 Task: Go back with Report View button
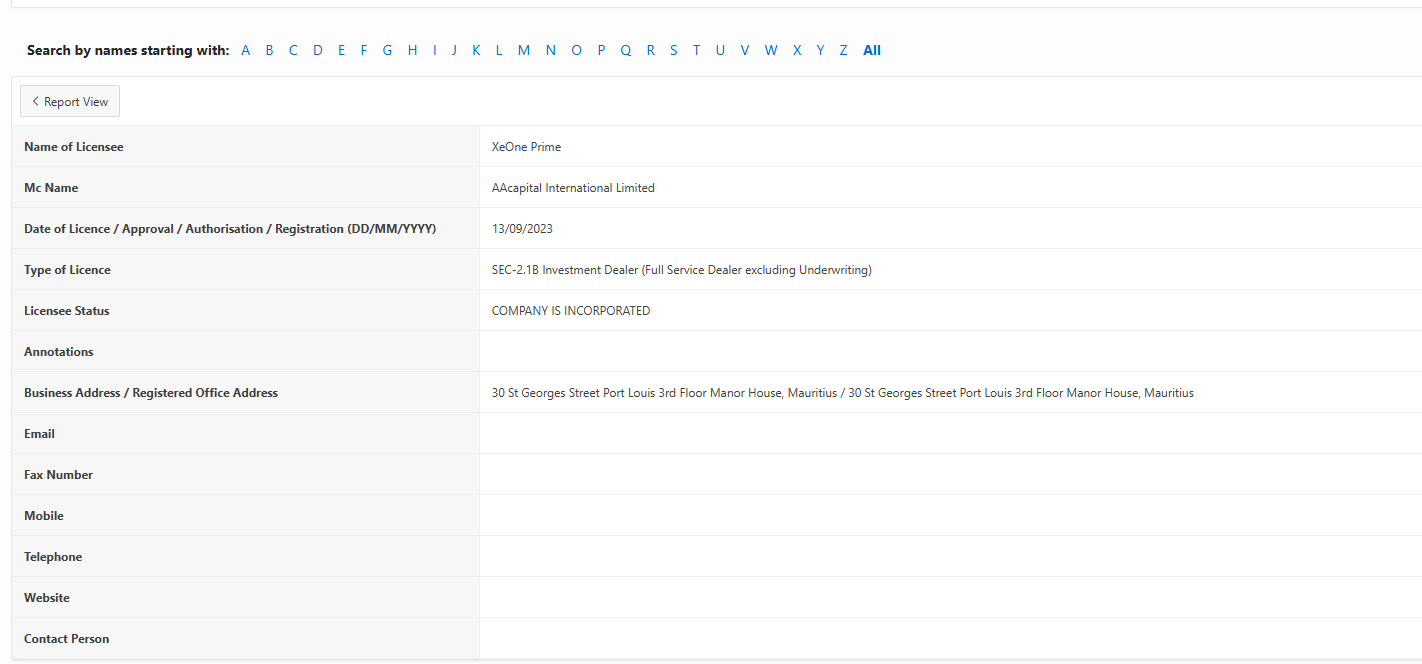coord(70,101)
